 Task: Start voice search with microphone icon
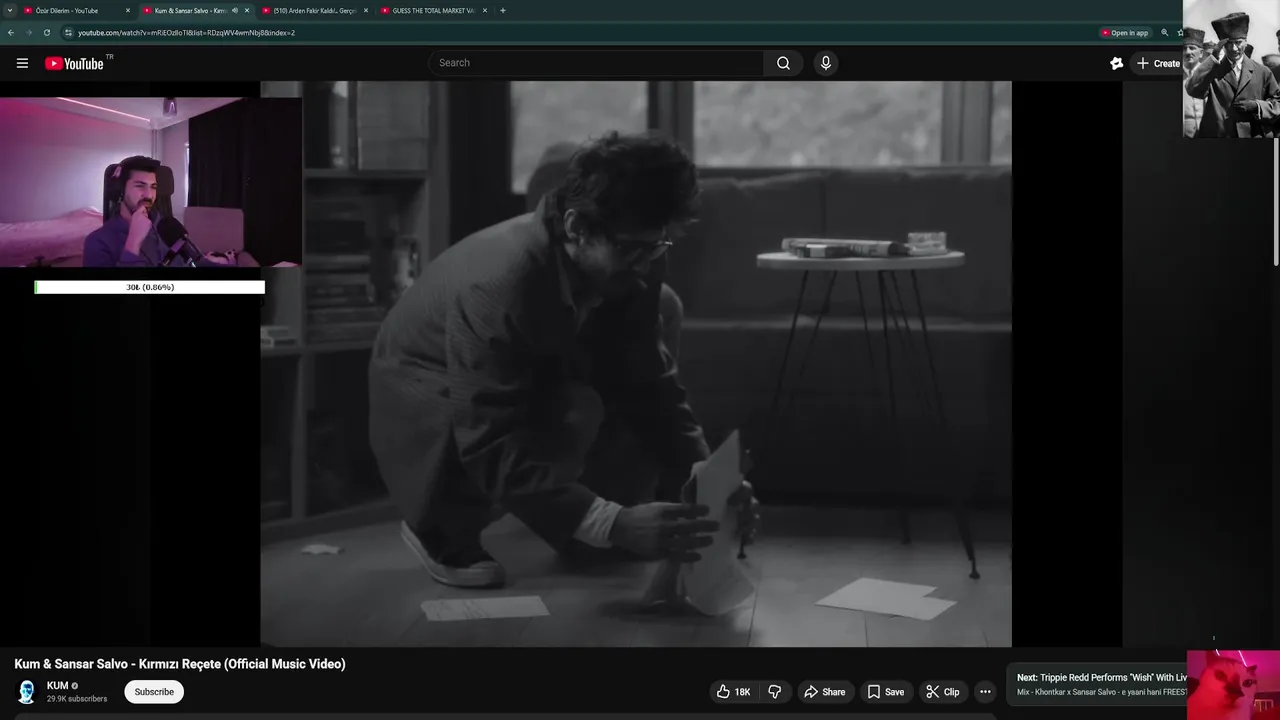tap(825, 63)
